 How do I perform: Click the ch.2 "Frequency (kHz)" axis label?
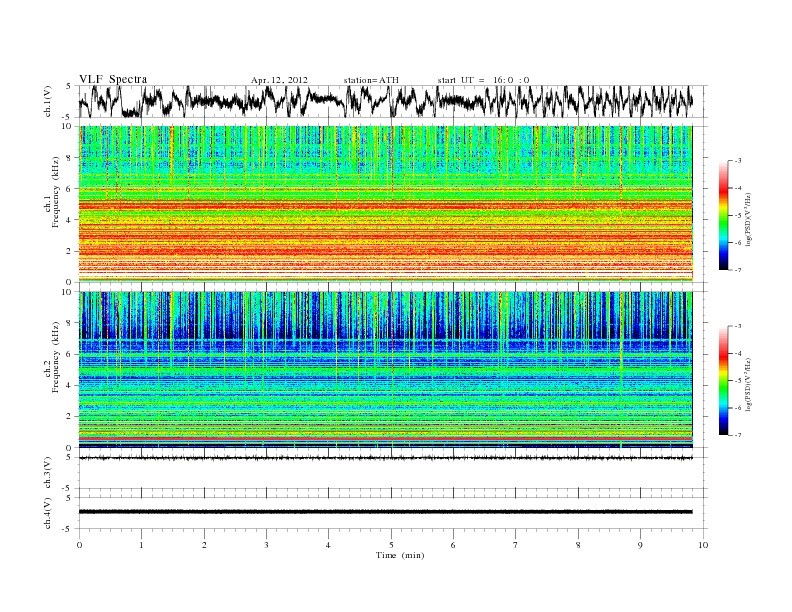[55, 357]
